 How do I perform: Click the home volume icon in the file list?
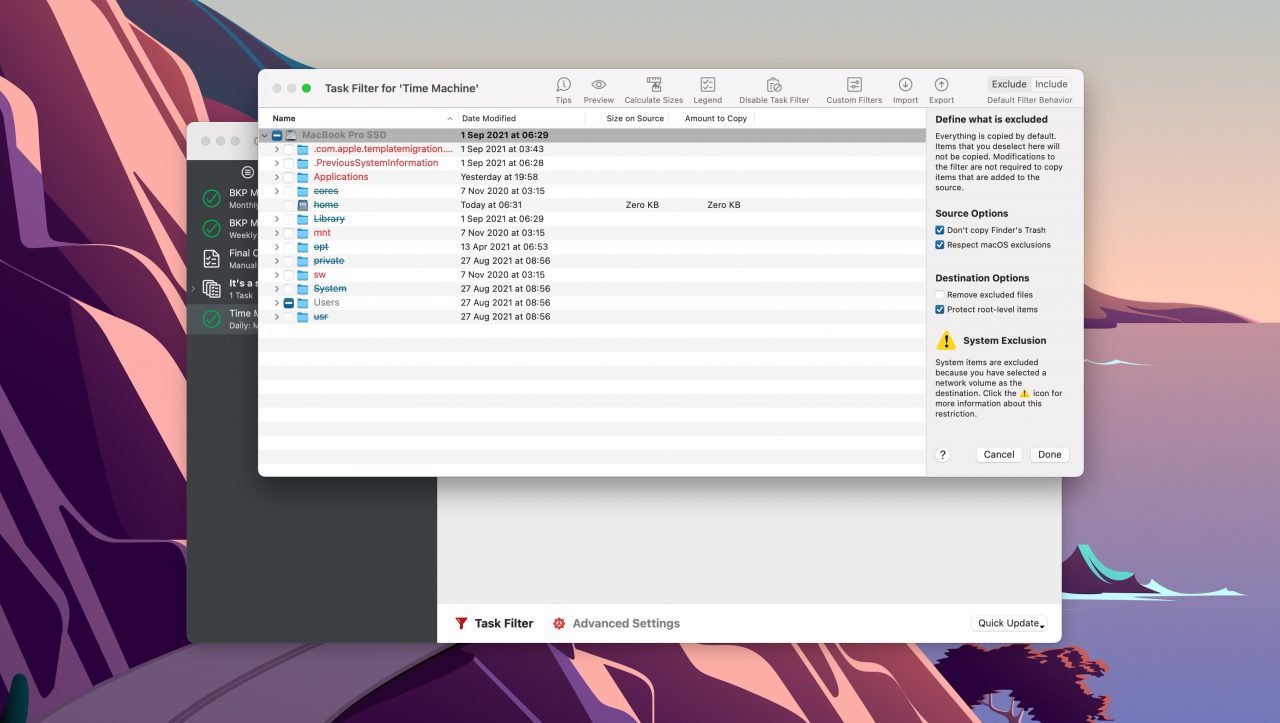(303, 205)
